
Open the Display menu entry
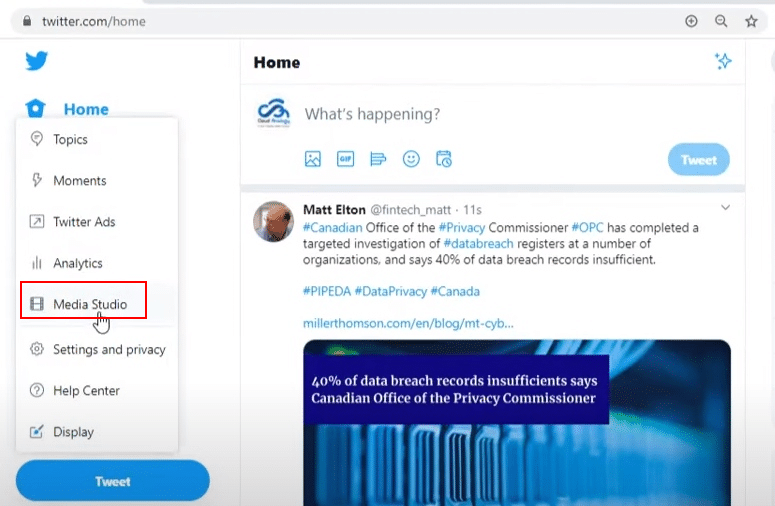(x=97, y=432)
